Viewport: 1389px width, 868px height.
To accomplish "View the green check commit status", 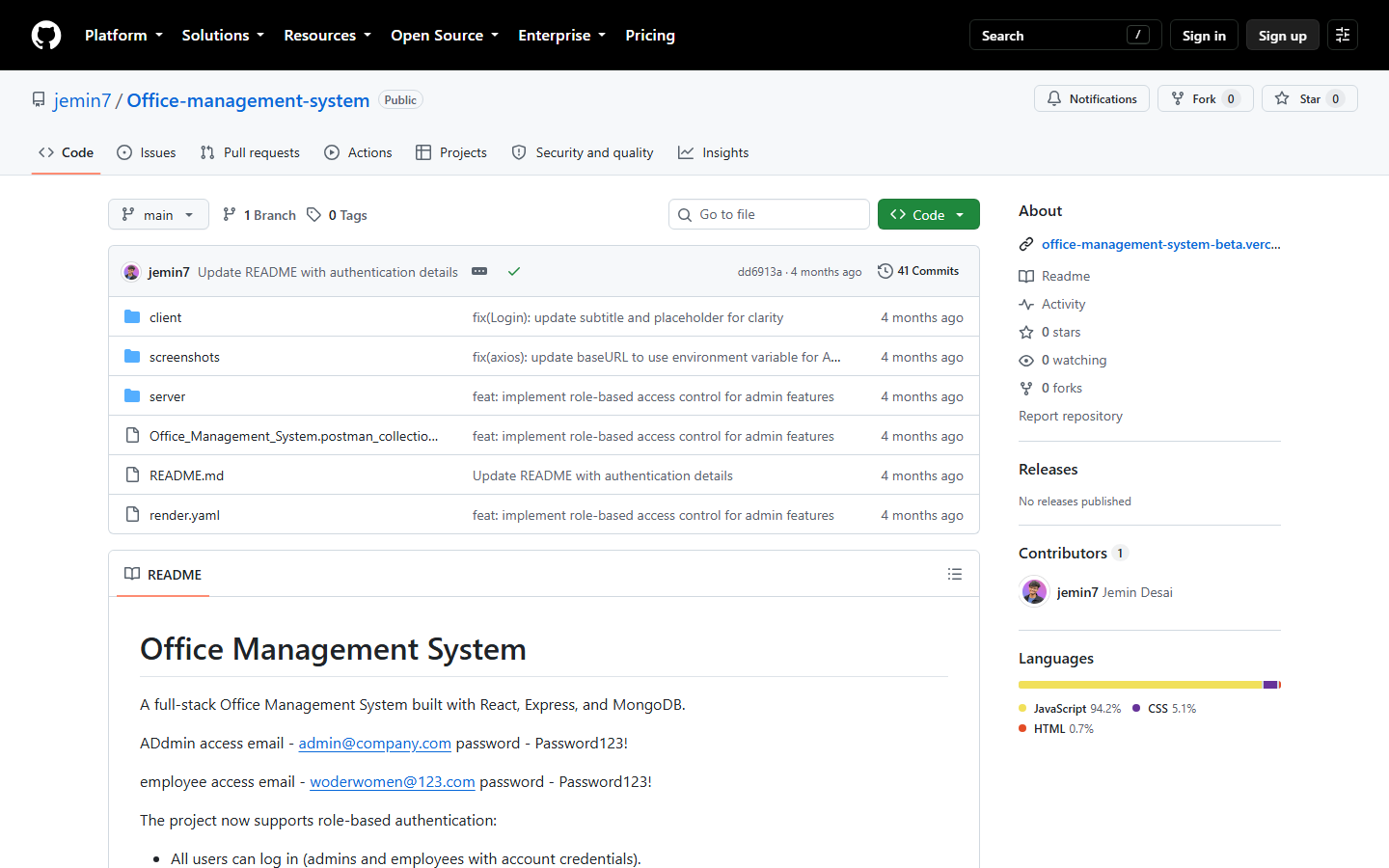I will point(514,272).
